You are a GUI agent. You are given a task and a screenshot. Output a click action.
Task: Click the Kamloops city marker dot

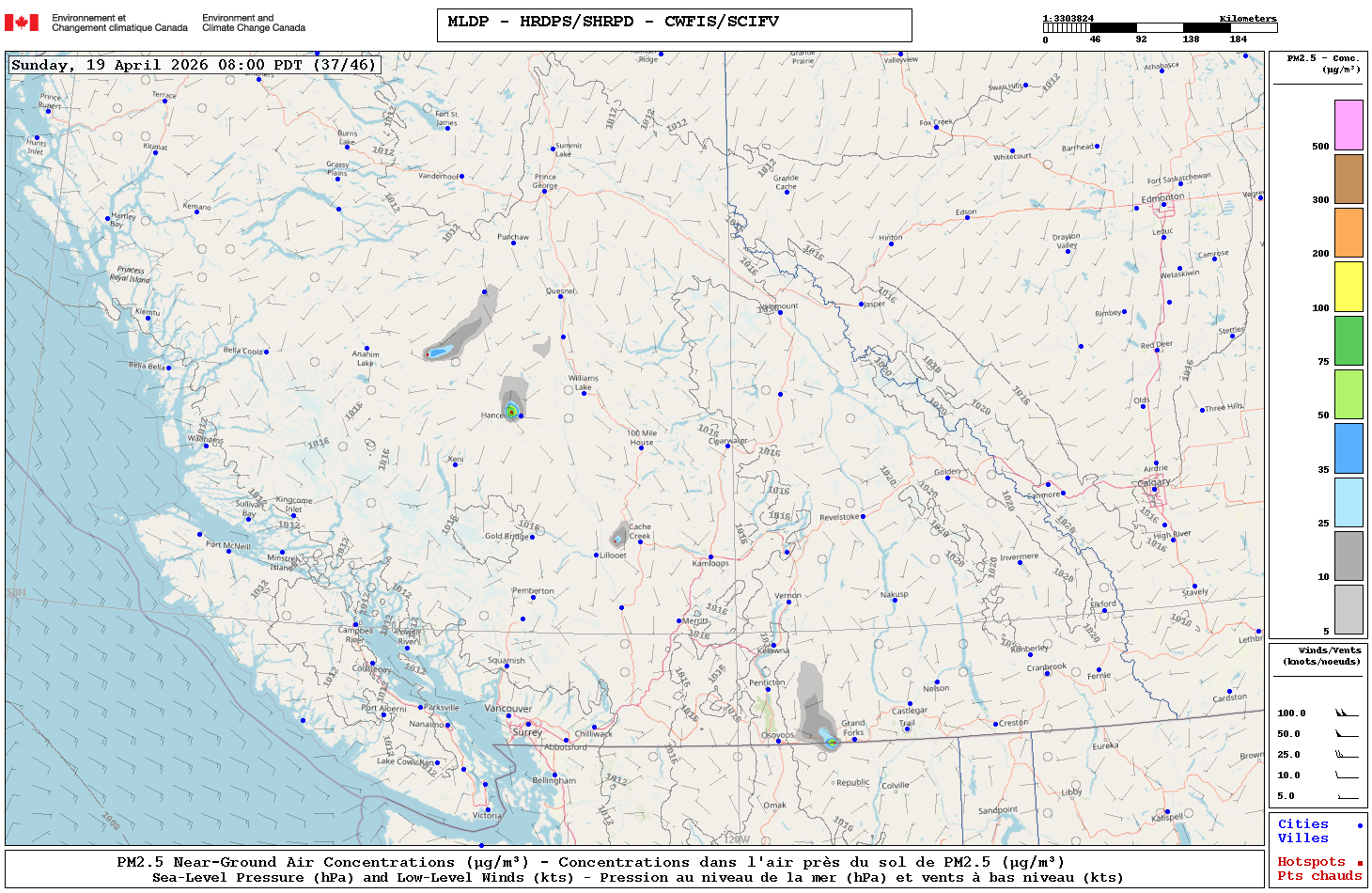[710, 556]
